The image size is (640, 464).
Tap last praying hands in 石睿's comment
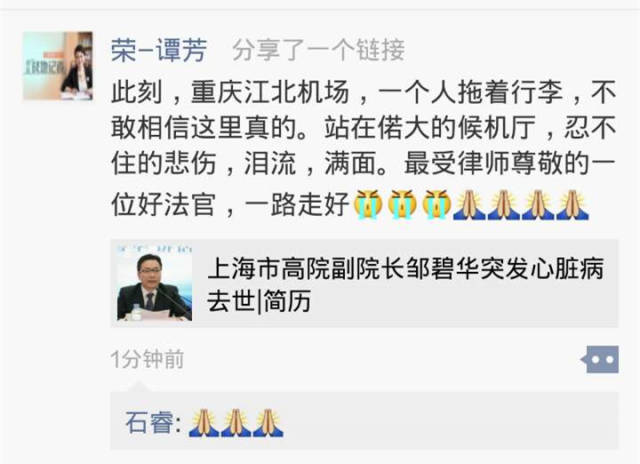click(268, 423)
